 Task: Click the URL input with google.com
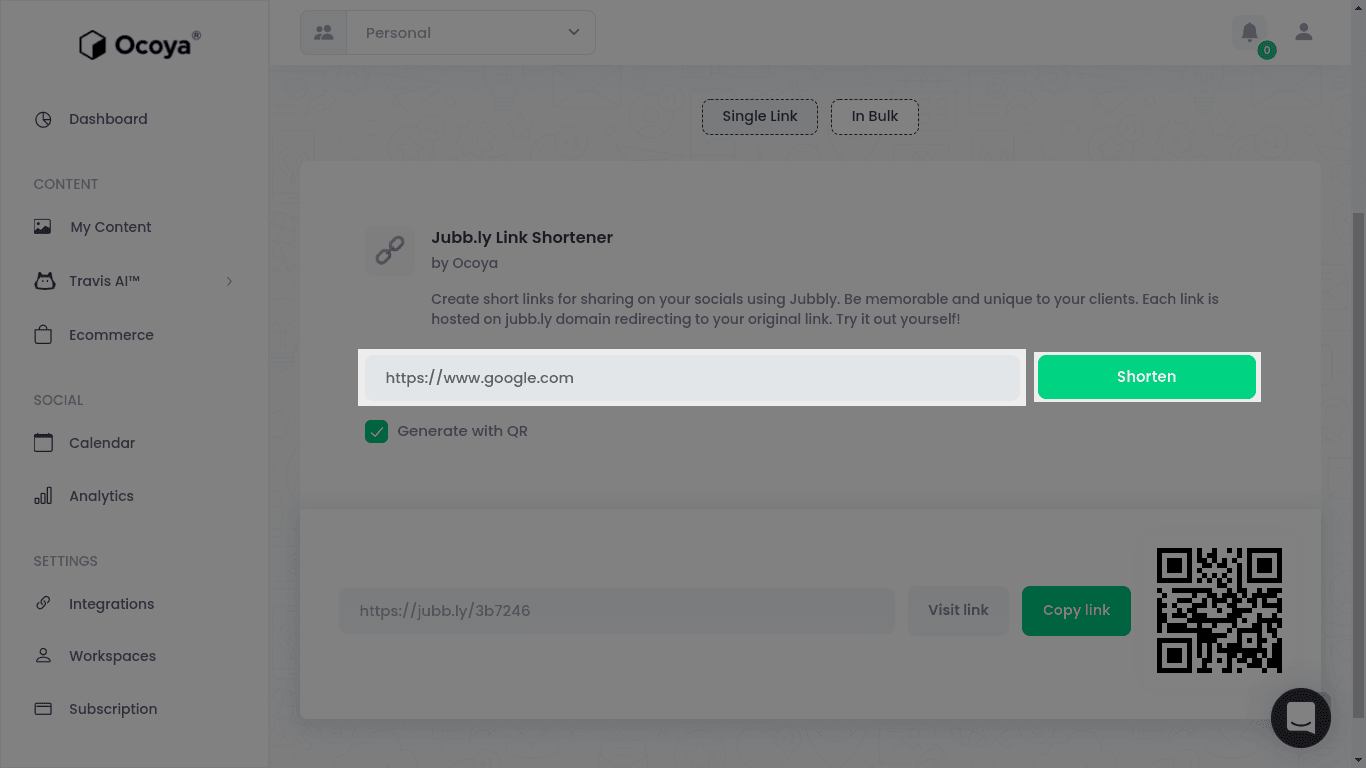pyautogui.click(x=692, y=378)
